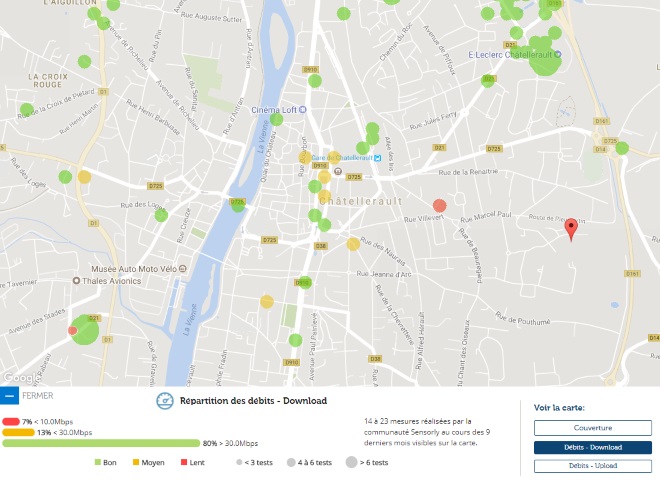Click the yellow dot south near D910 road
This screenshot has width=660, height=488.
point(267,301)
